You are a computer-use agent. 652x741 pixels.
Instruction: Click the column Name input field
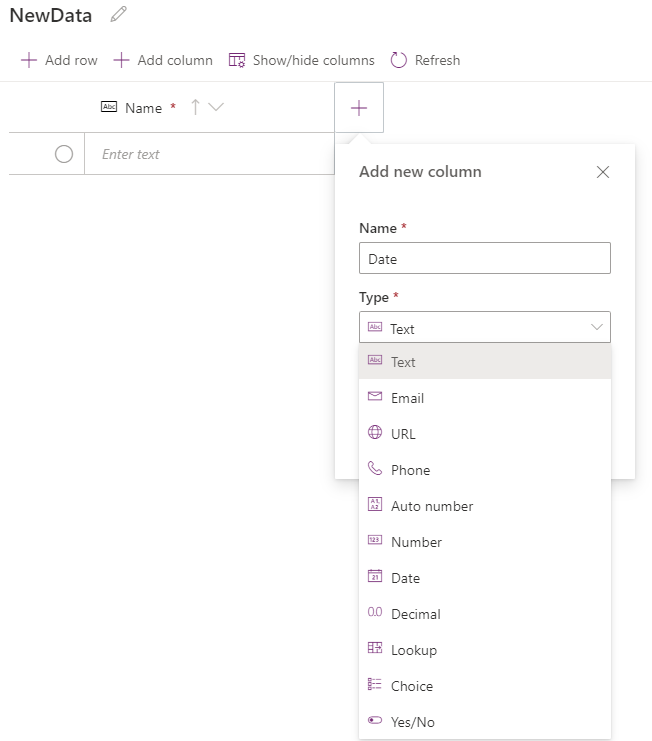484,259
